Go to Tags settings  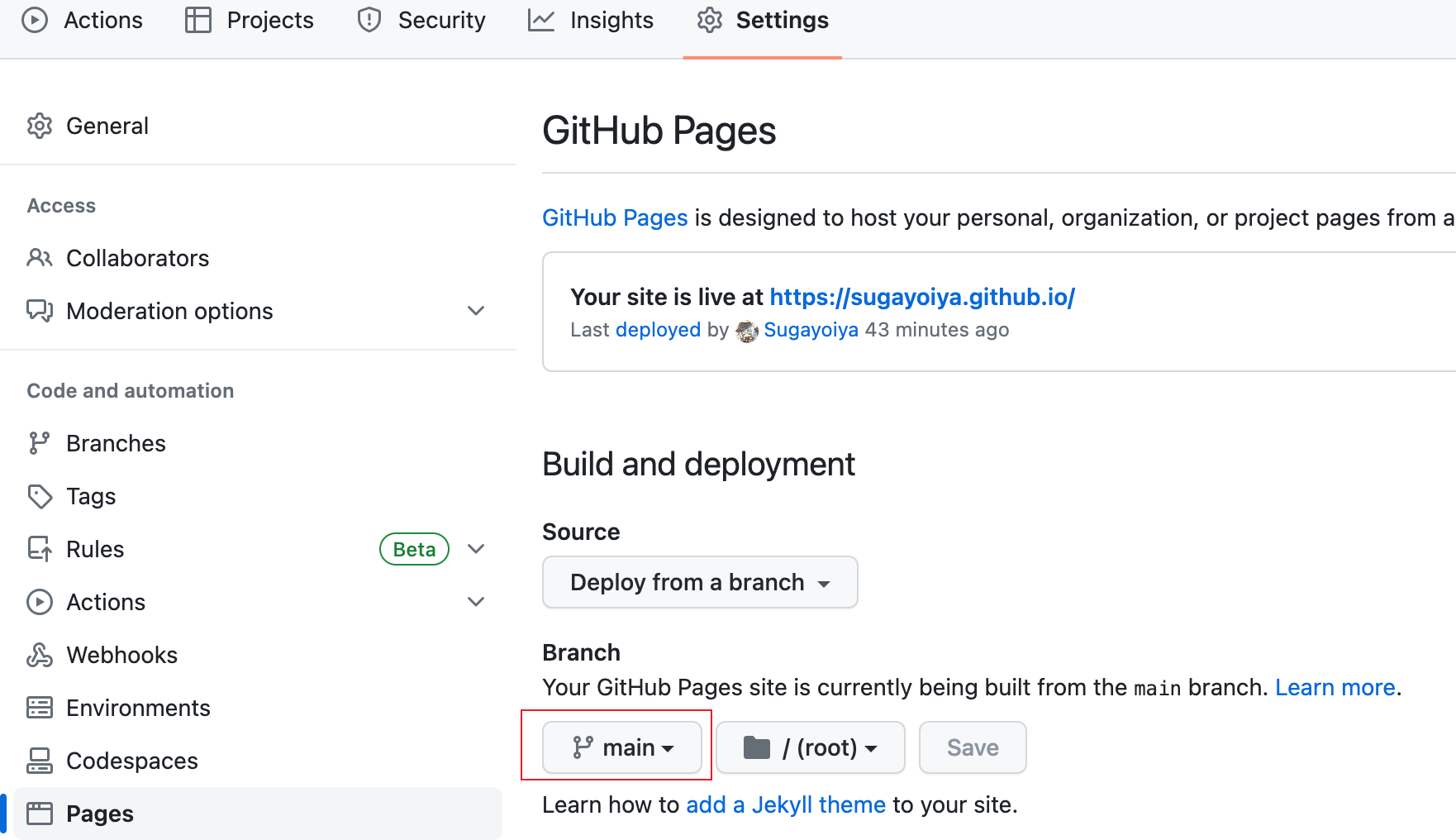[258, 496]
